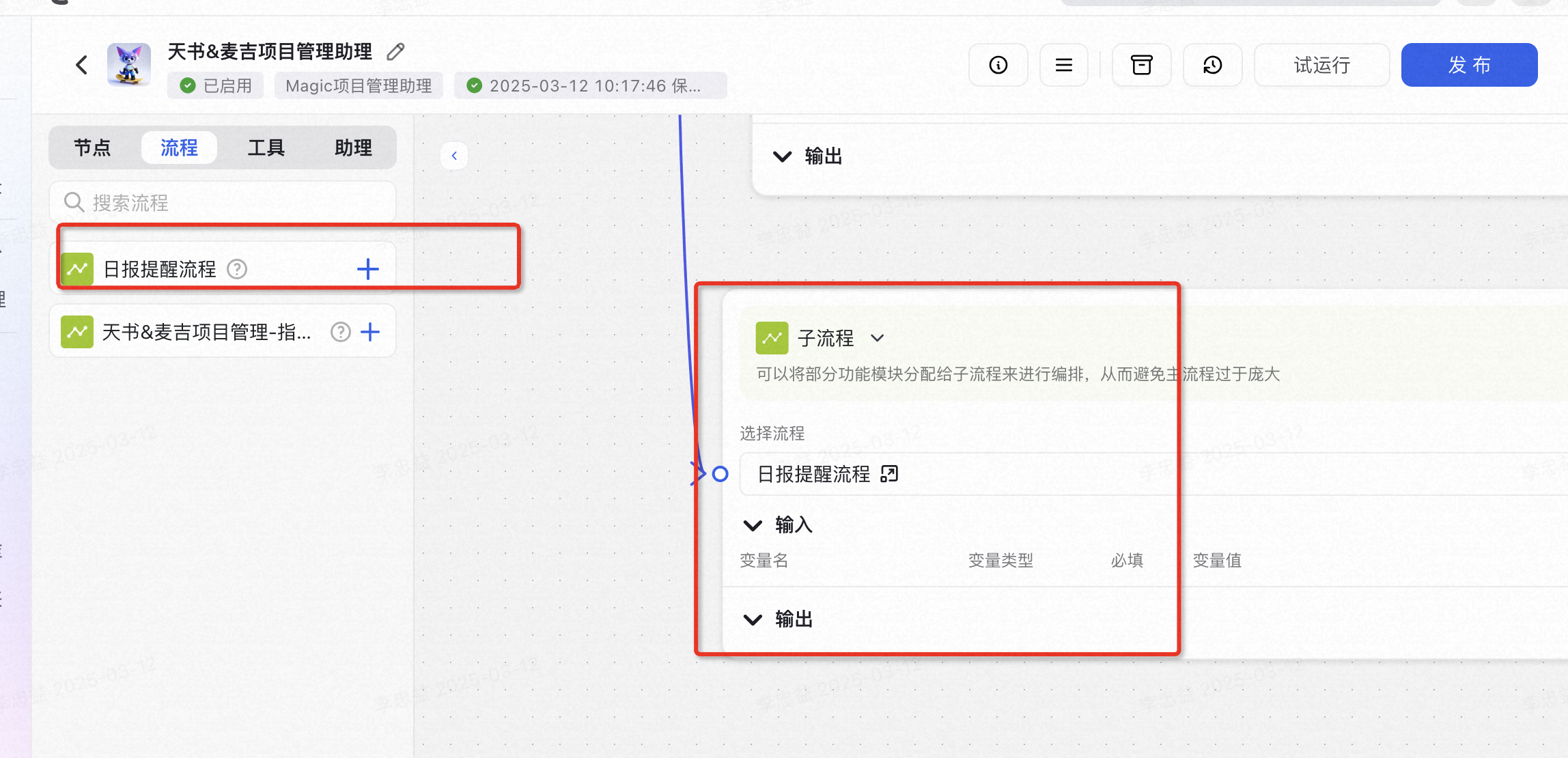The image size is (1568, 758).
Task: Open the 工具 tab
Action: (266, 148)
